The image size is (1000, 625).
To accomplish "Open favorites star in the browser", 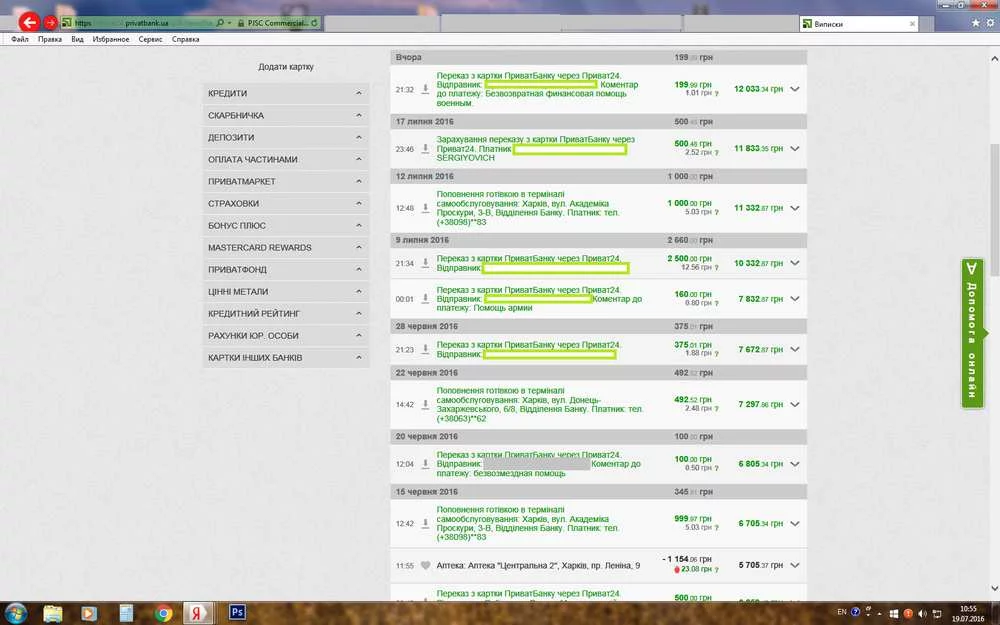I will (x=976, y=22).
